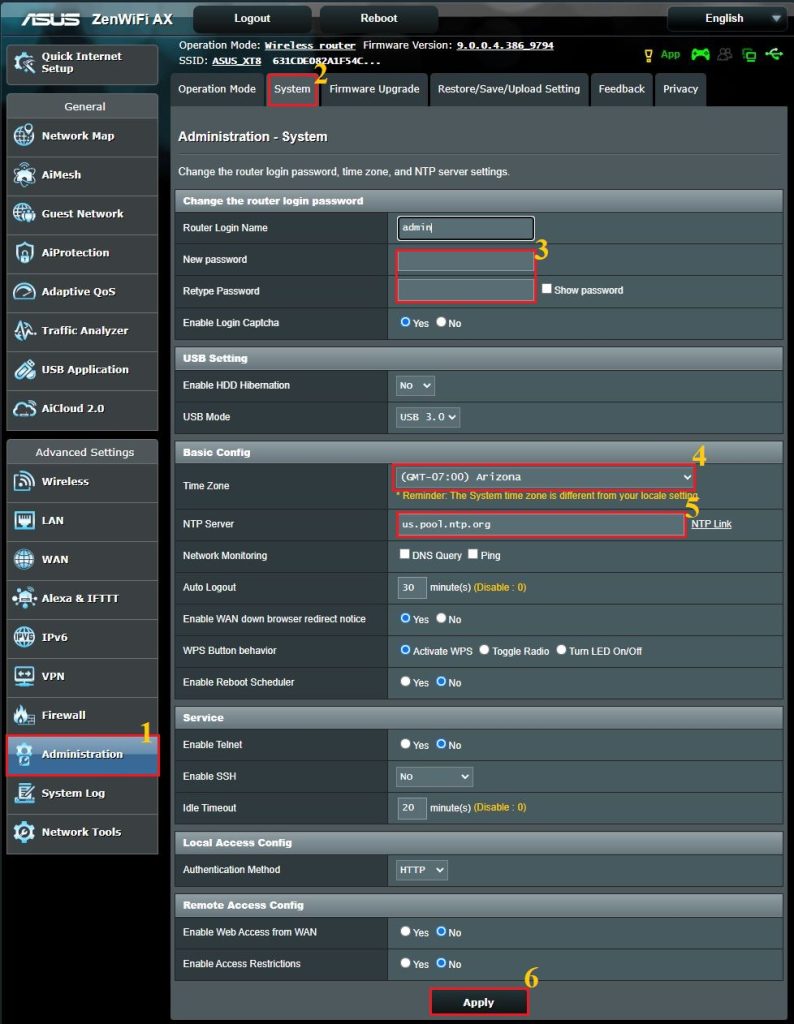Expand the Time Zone dropdown
The height and width of the screenshot is (1024, 794).
[x=545, y=477]
